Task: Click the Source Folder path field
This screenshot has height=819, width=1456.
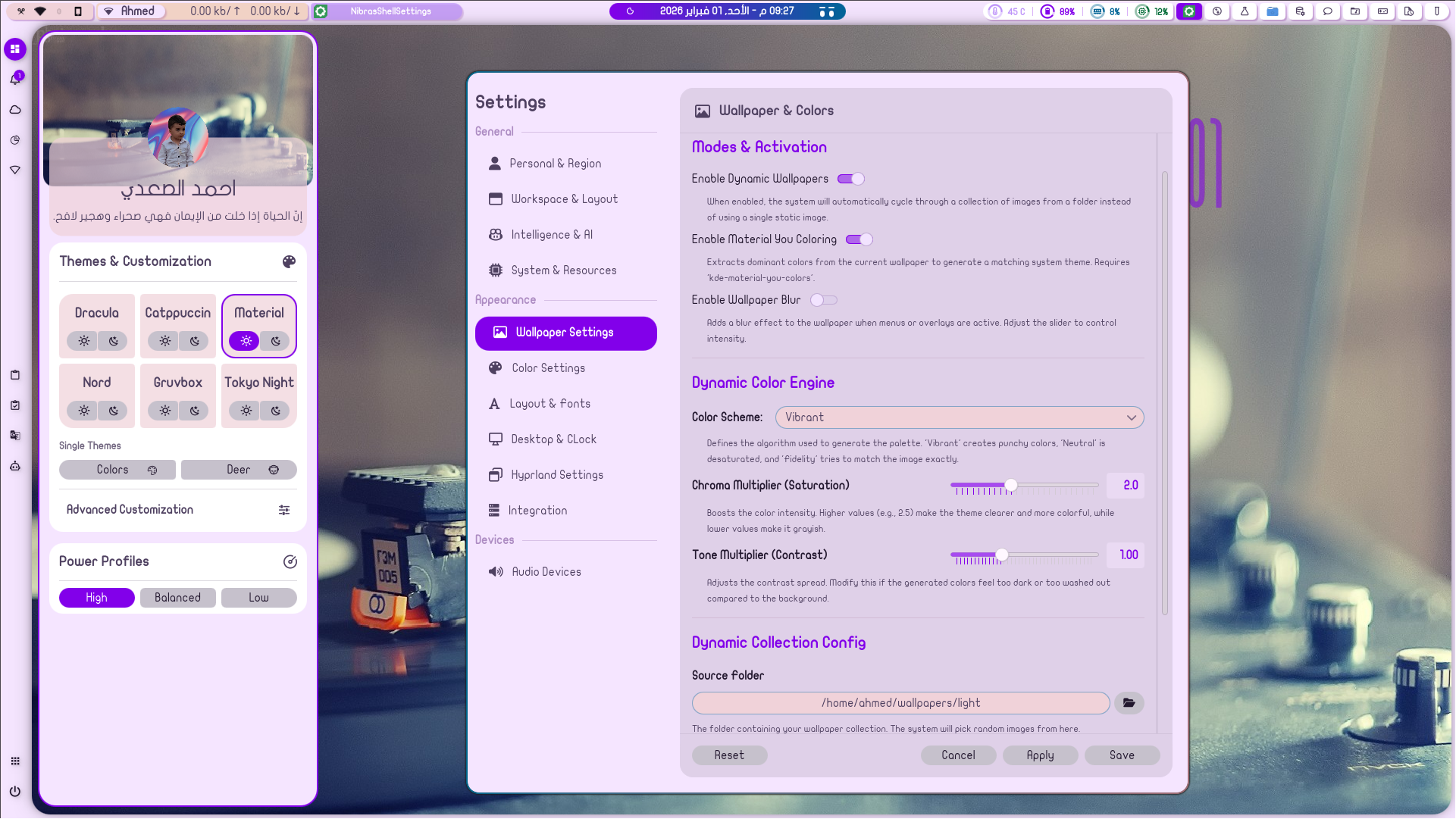Action: (x=900, y=703)
